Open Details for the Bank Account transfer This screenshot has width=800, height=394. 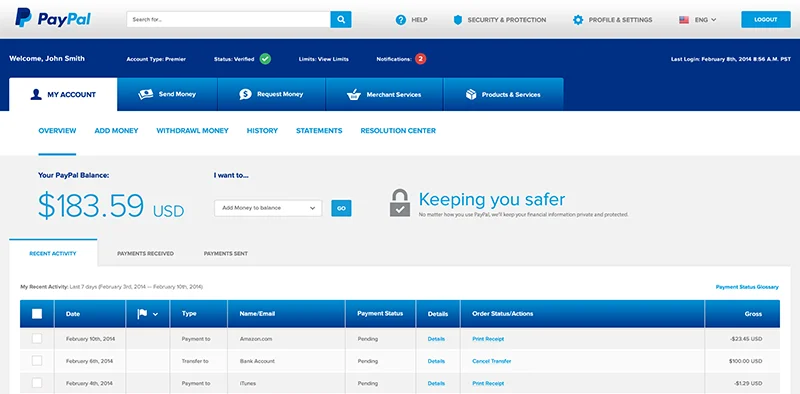(436, 361)
